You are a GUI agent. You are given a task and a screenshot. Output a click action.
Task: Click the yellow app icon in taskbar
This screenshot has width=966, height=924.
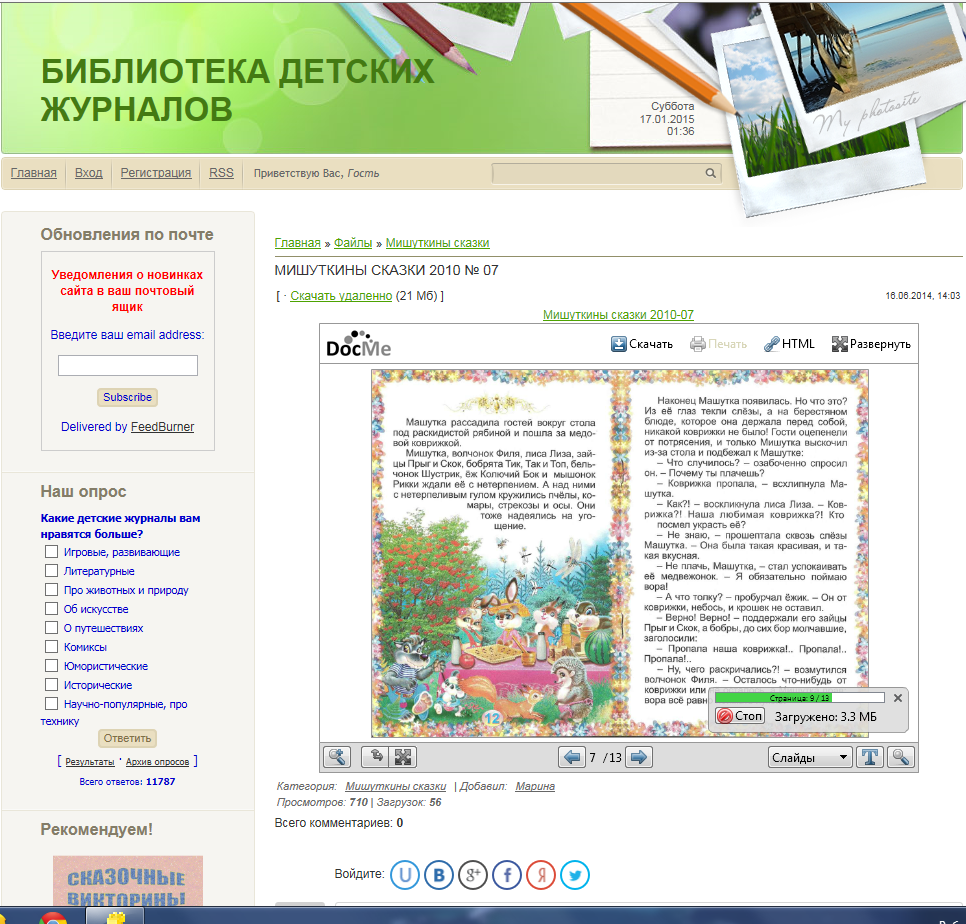point(115,917)
